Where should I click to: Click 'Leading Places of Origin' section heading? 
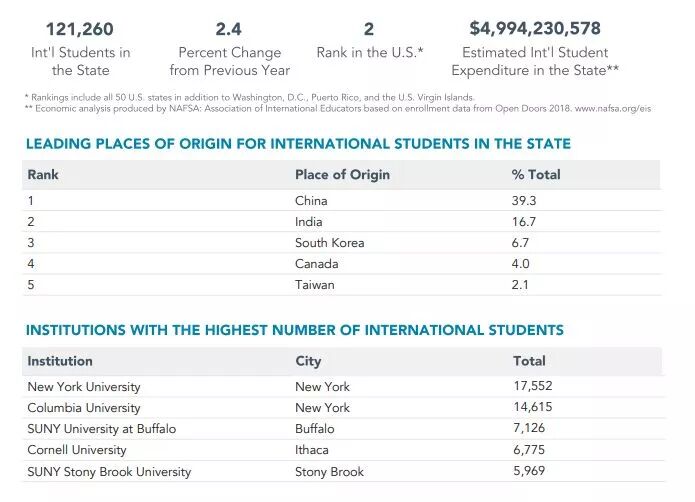(298, 144)
